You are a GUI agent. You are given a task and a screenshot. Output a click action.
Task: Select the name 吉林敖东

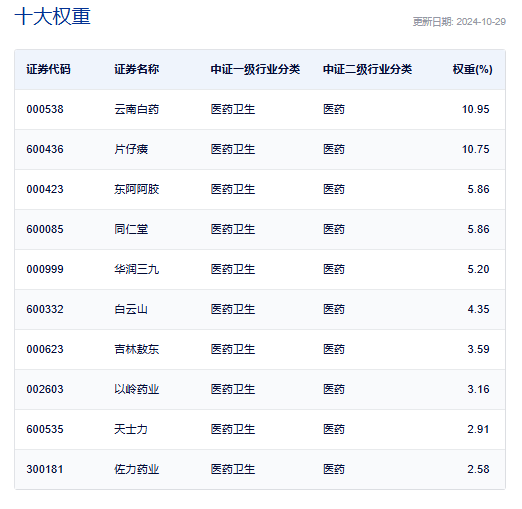[137, 349]
